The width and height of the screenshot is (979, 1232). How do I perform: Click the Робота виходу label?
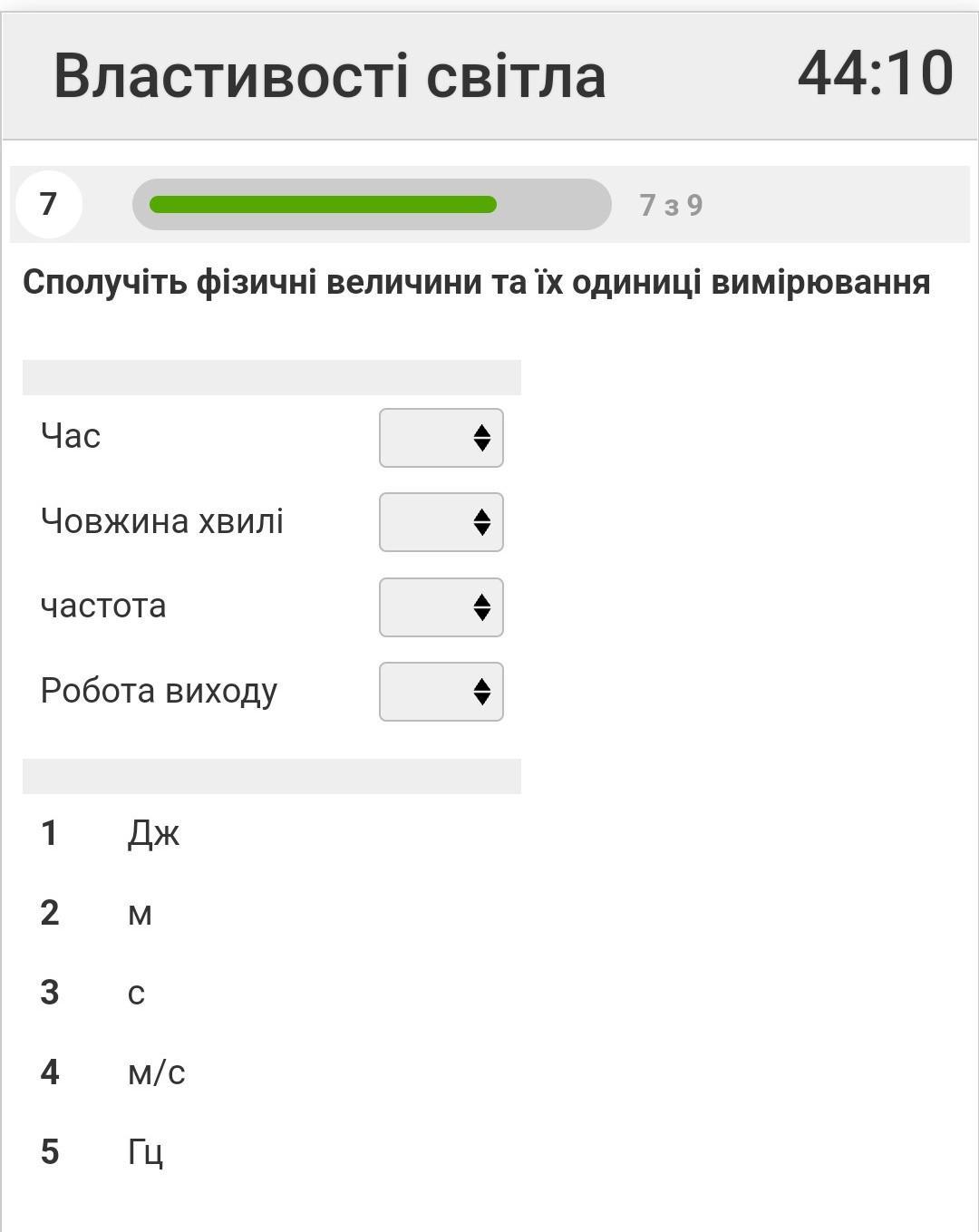(x=159, y=692)
